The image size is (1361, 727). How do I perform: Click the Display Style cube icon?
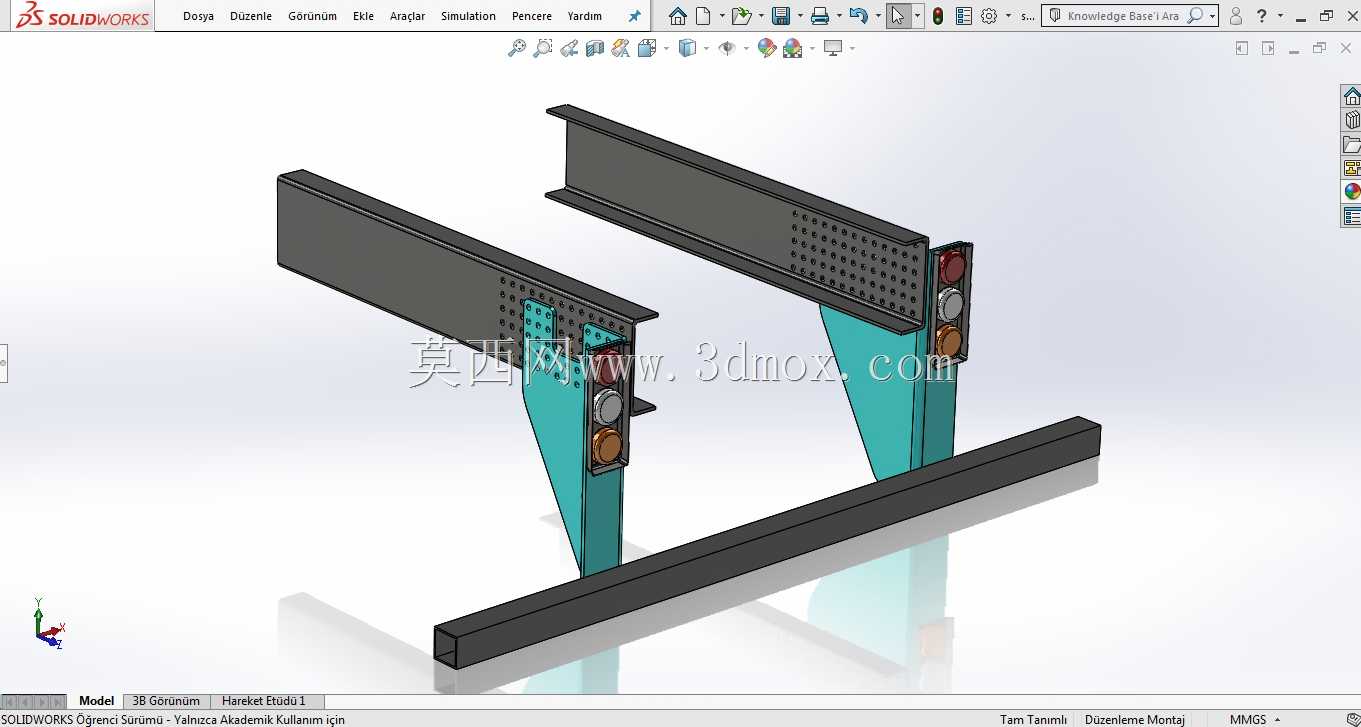coord(687,48)
